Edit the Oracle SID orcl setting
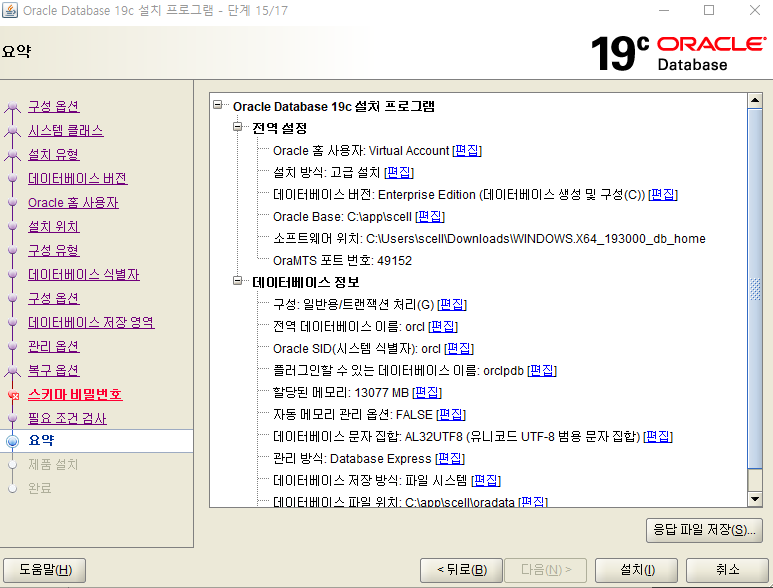 coord(459,348)
